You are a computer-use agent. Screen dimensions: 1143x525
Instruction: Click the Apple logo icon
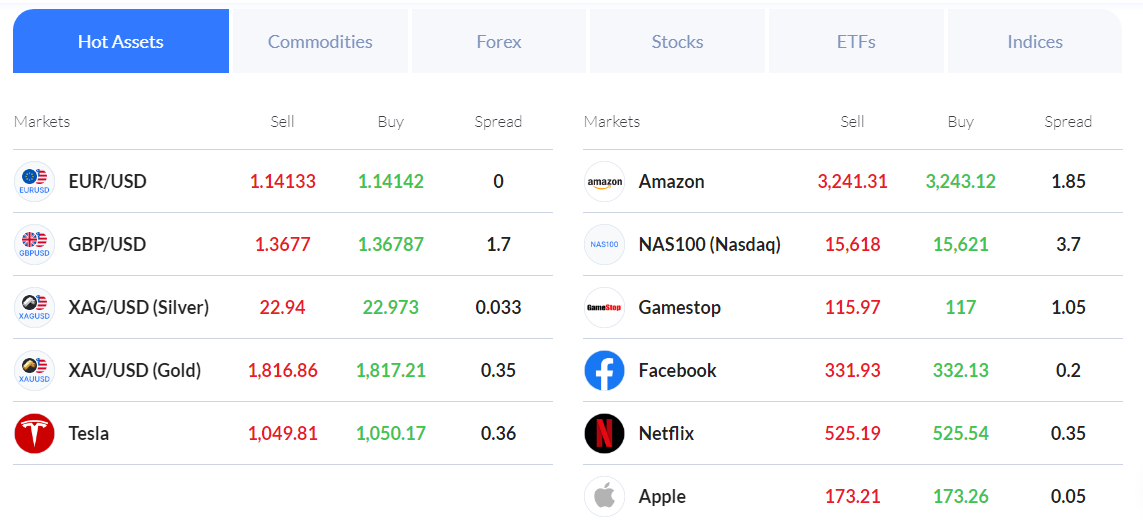point(604,497)
